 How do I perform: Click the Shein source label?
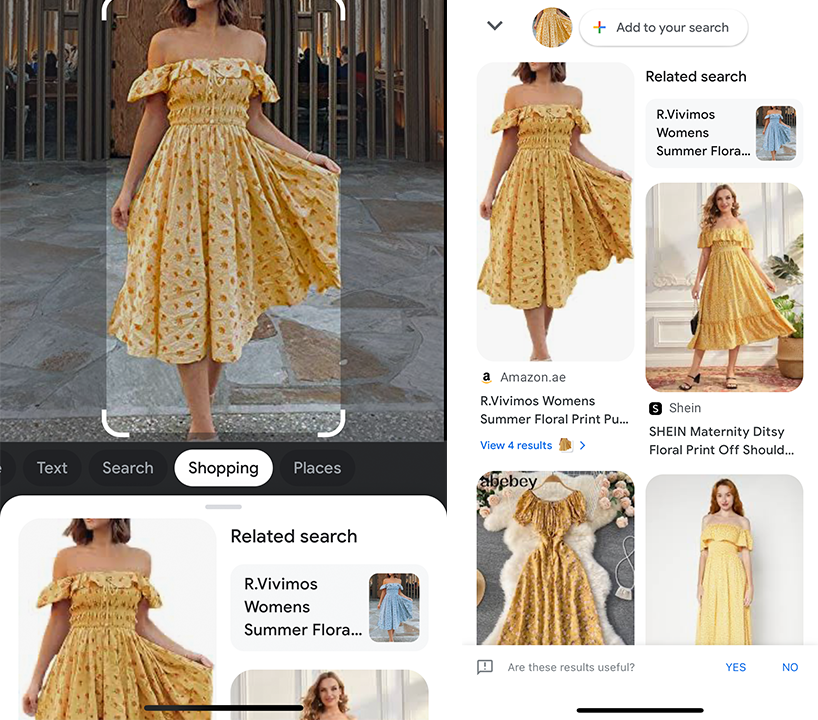(685, 408)
